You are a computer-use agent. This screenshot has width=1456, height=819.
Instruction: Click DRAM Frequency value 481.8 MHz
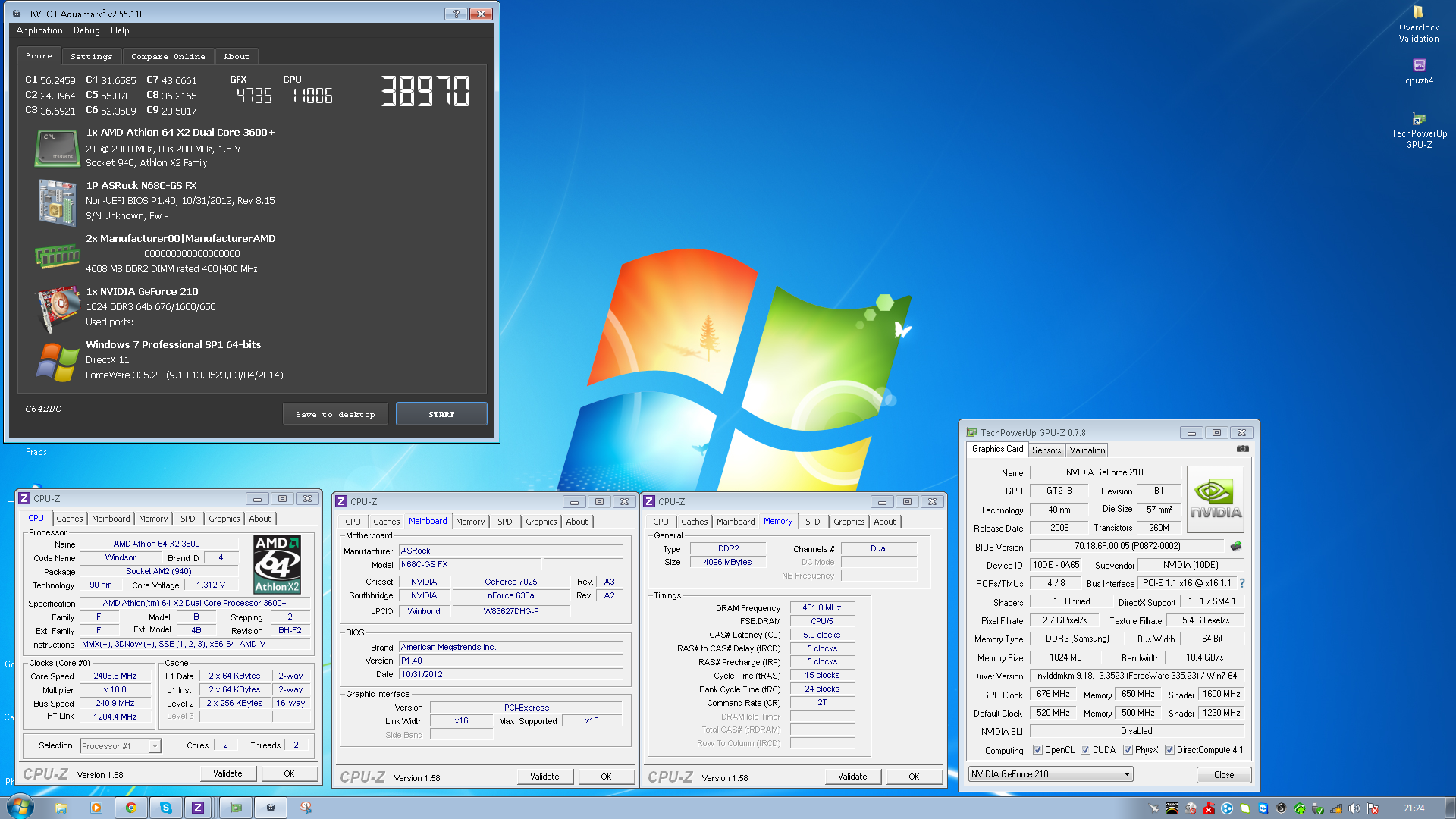coord(822,607)
